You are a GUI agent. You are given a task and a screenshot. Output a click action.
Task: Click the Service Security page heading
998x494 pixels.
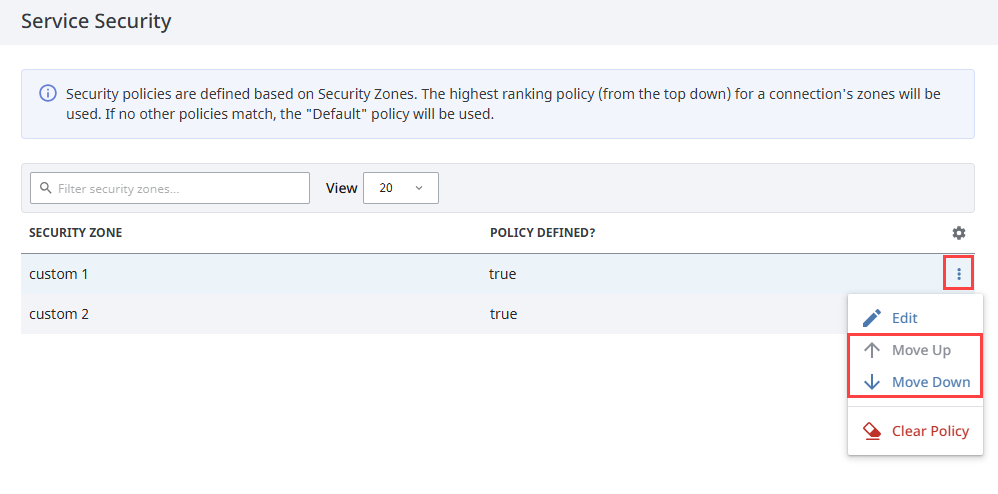click(x=96, y=21)
